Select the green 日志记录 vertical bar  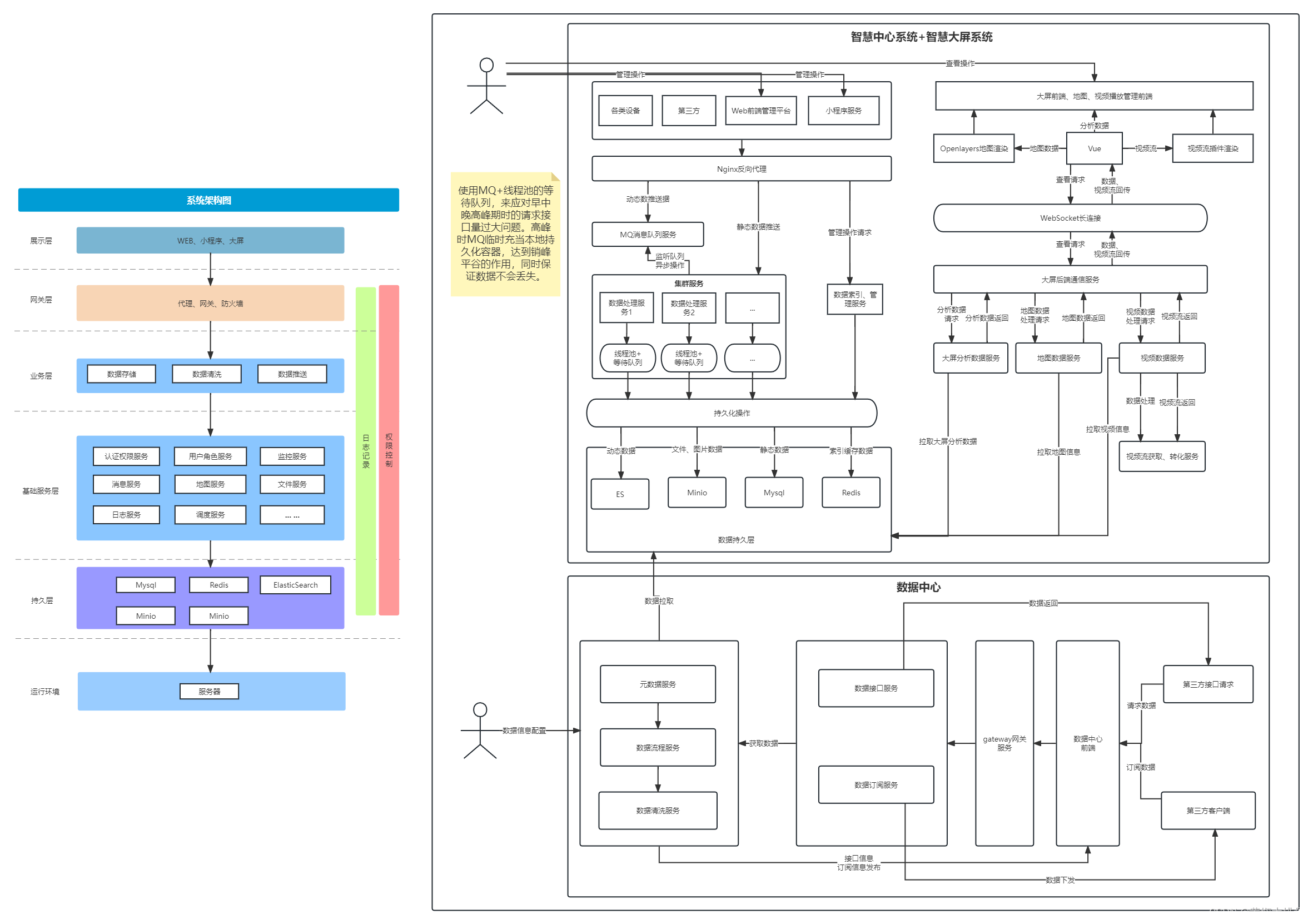[x=366, y=451]
